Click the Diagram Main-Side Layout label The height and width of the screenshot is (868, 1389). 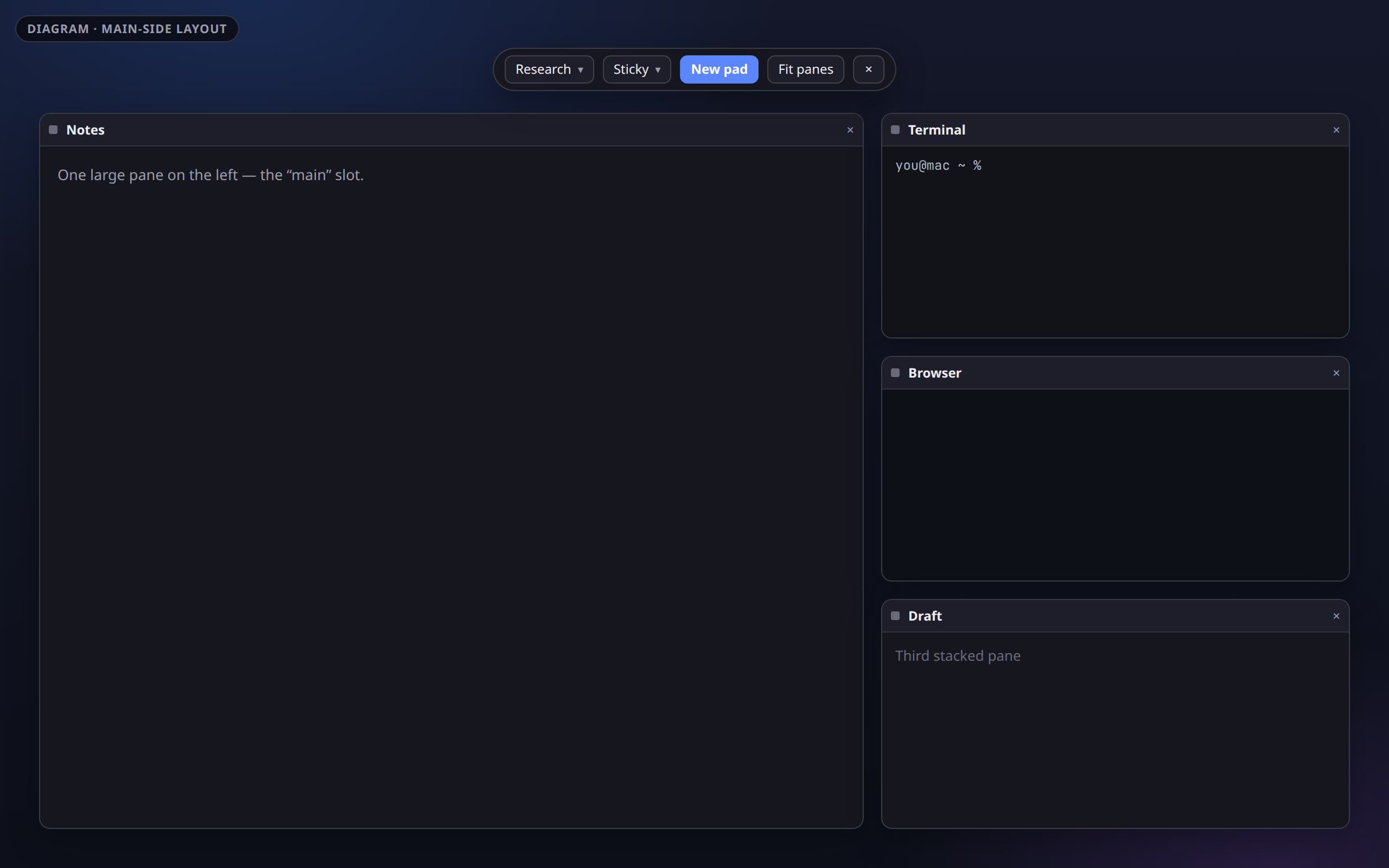(x=127, y=29)
